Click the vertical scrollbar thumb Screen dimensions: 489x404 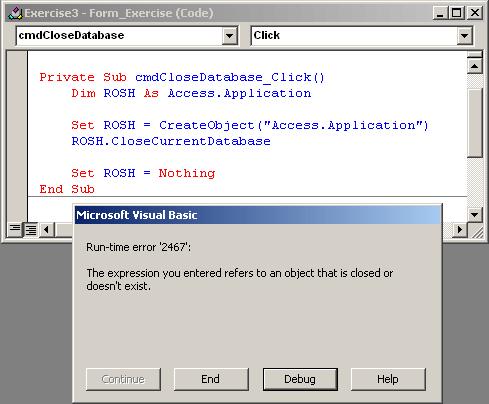(475, 123)
